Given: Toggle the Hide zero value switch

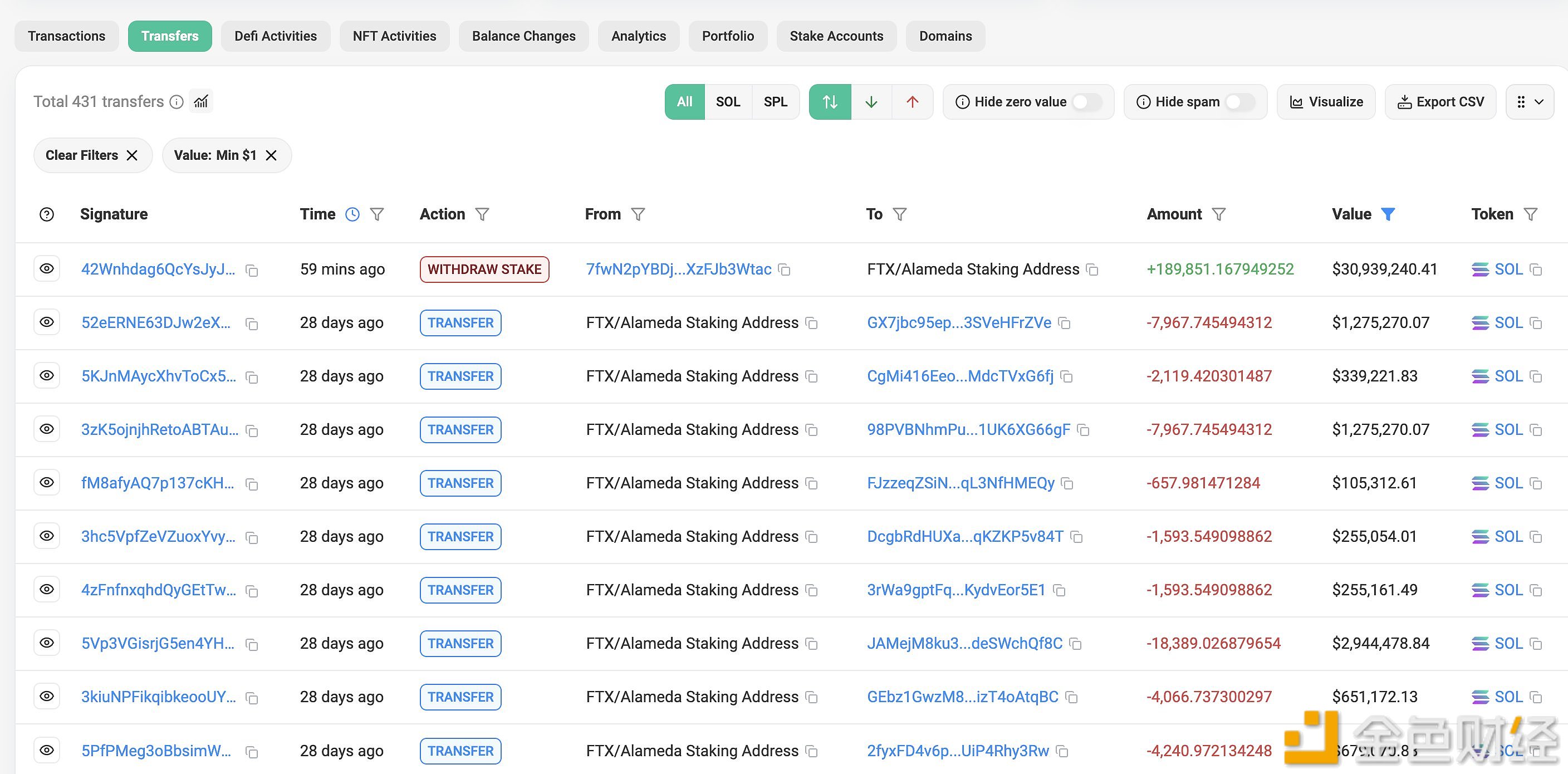Looking at the screenshot, I should [x=1086, y=101].
